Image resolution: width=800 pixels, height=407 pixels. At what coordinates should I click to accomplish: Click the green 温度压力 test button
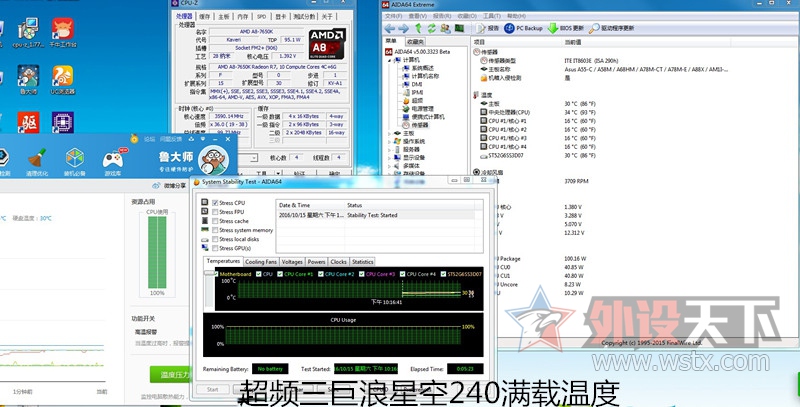(170, 374)
